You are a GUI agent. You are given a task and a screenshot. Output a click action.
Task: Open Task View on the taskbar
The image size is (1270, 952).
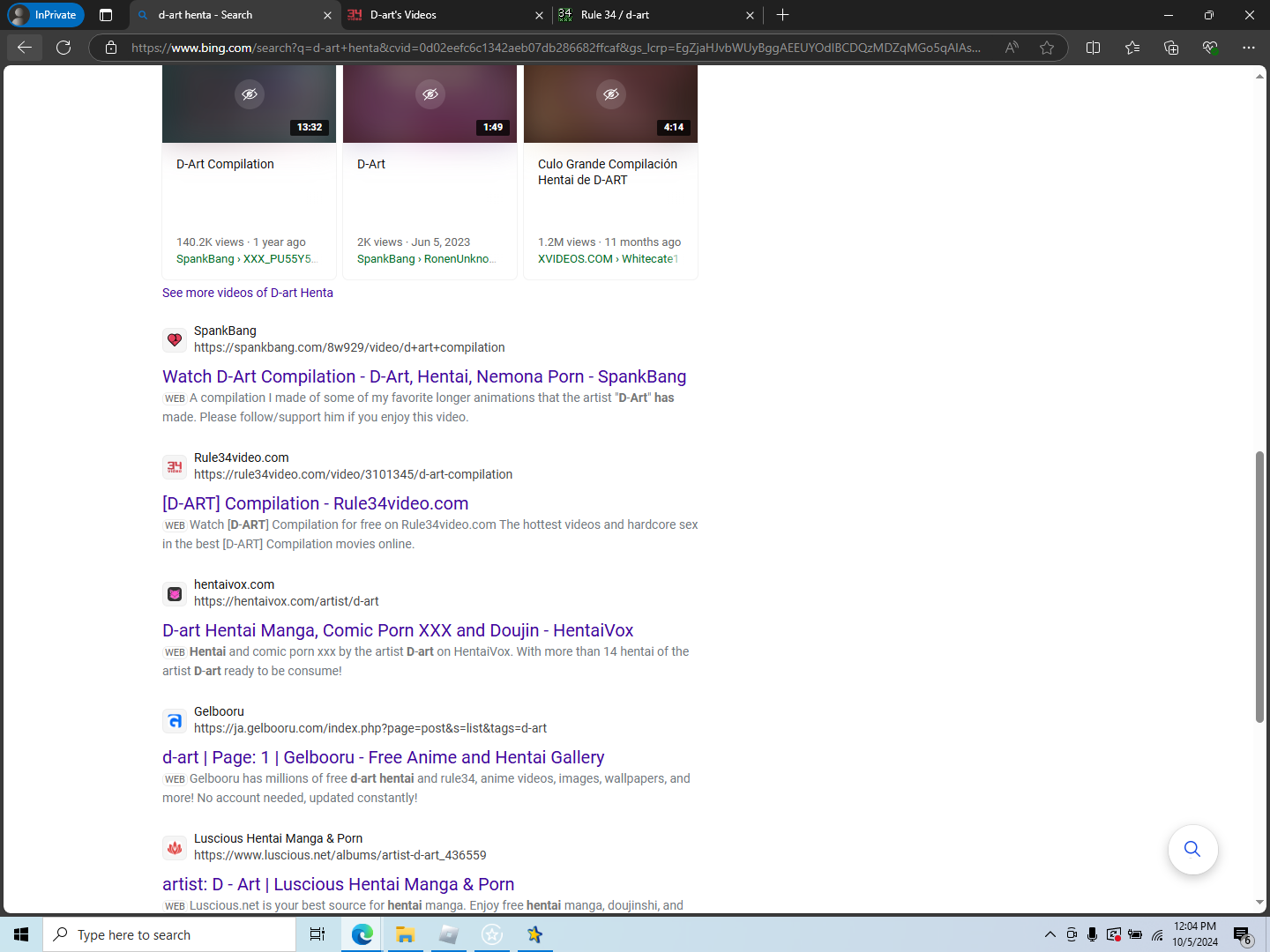[x=317, y=934]
